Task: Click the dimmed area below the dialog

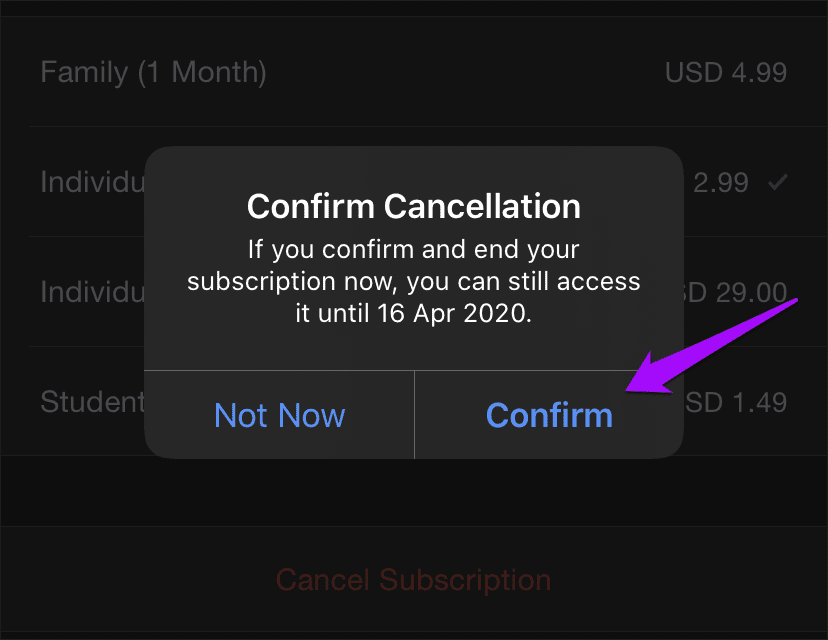Action: coord(413,495)
